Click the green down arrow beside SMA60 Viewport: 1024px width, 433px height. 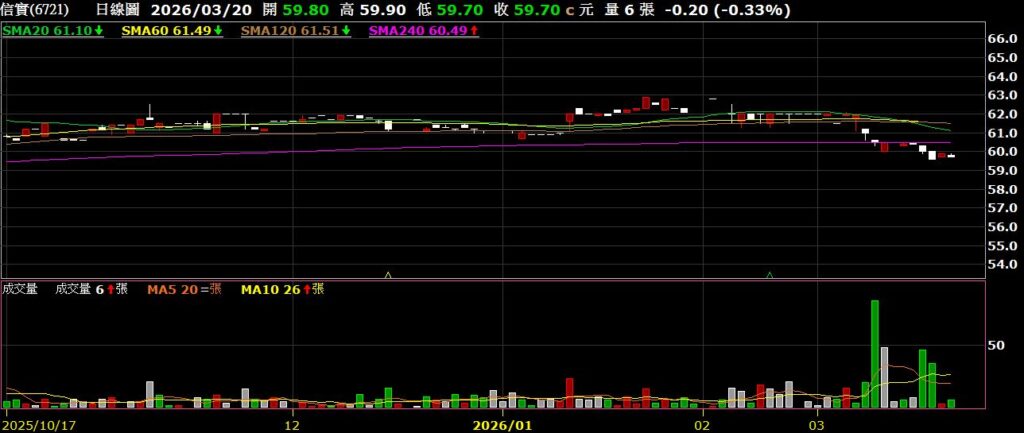218,32
